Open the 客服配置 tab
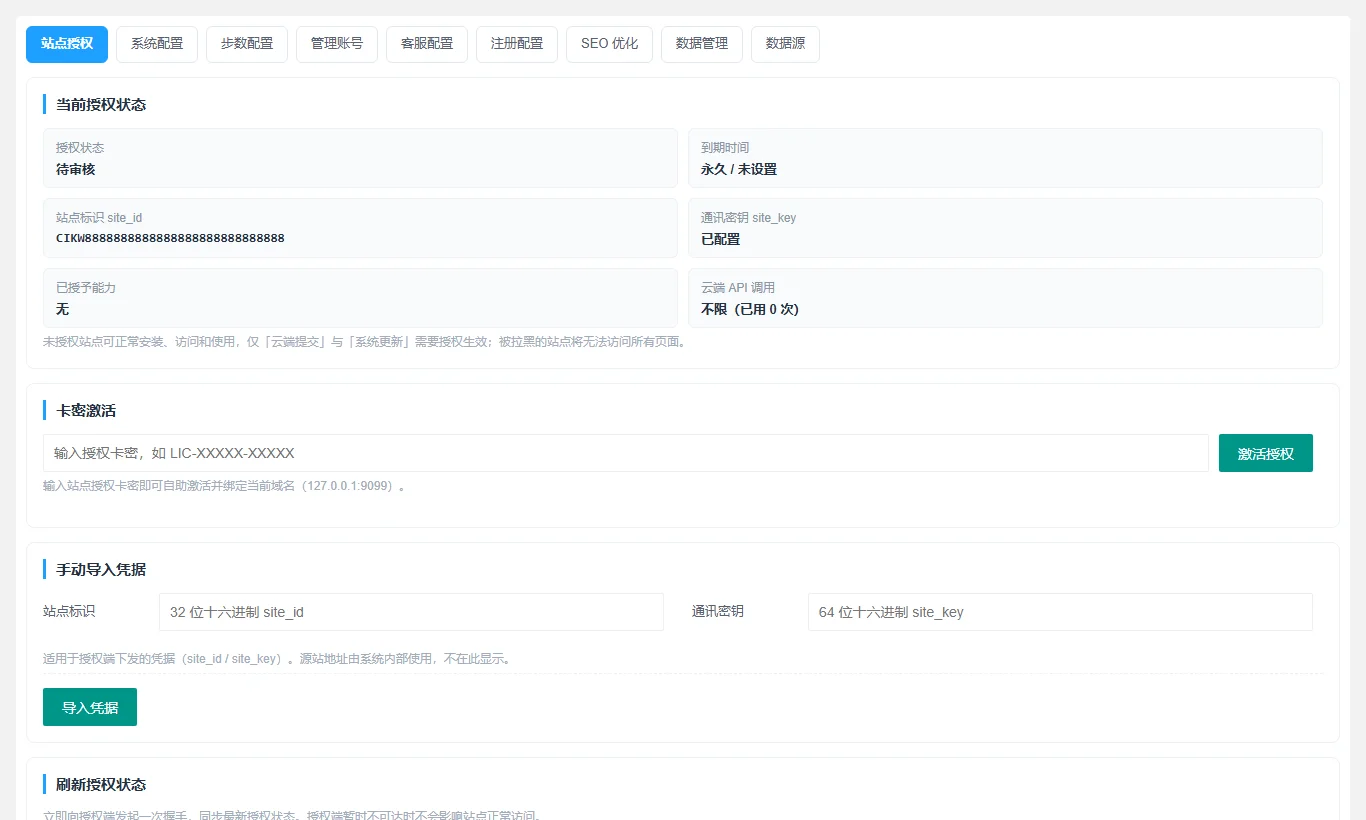Viewport: 1366px width, 820px height. pos(427,44)
